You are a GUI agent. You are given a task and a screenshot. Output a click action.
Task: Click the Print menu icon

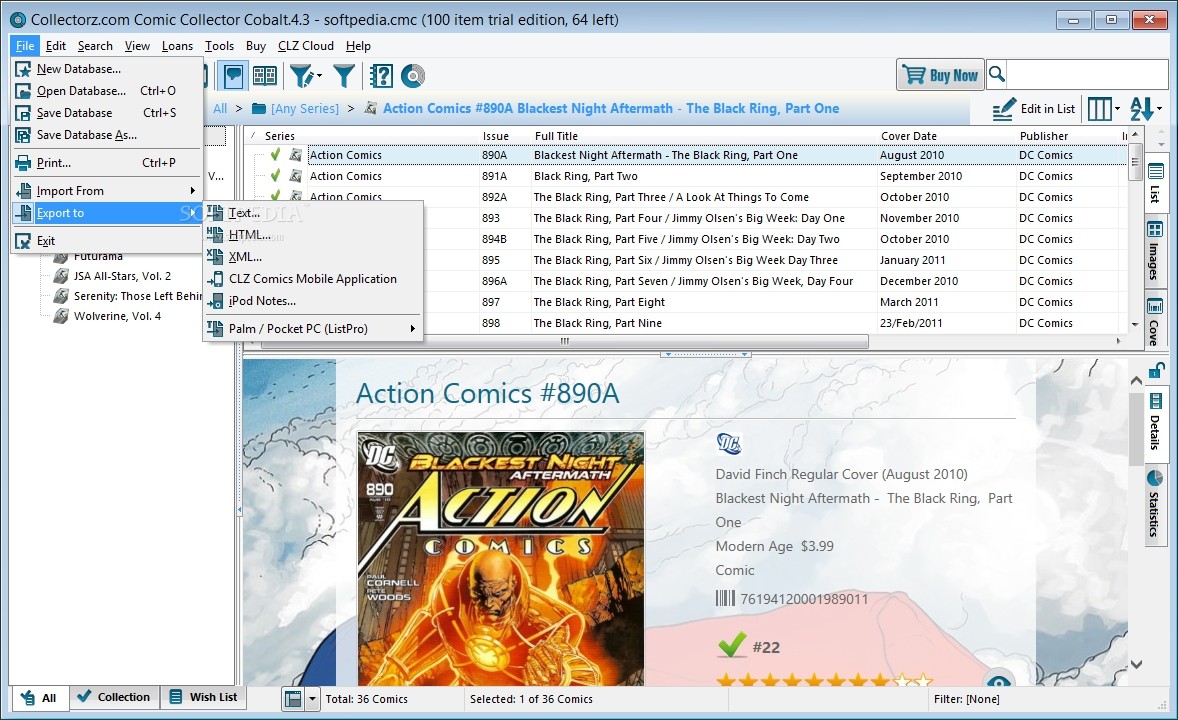(x=23, y=163)
